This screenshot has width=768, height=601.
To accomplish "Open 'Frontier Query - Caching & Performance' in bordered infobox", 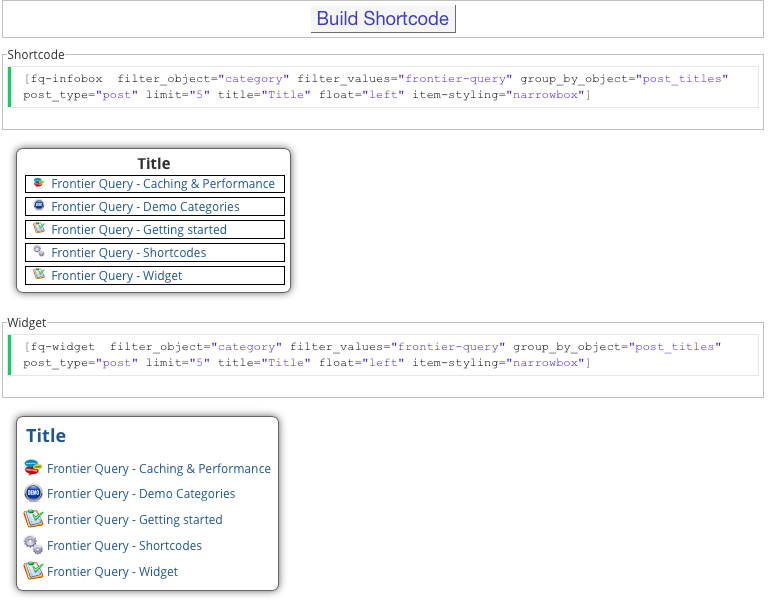I will [x=163, y=184].
